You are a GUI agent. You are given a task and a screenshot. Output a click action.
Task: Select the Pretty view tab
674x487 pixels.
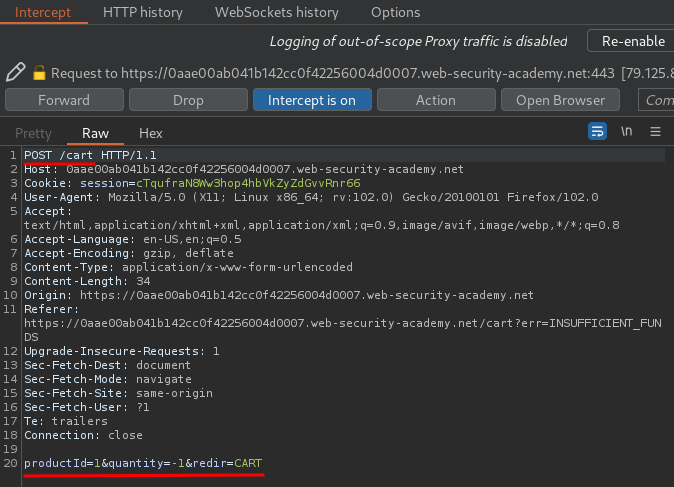tap(33, 133)
